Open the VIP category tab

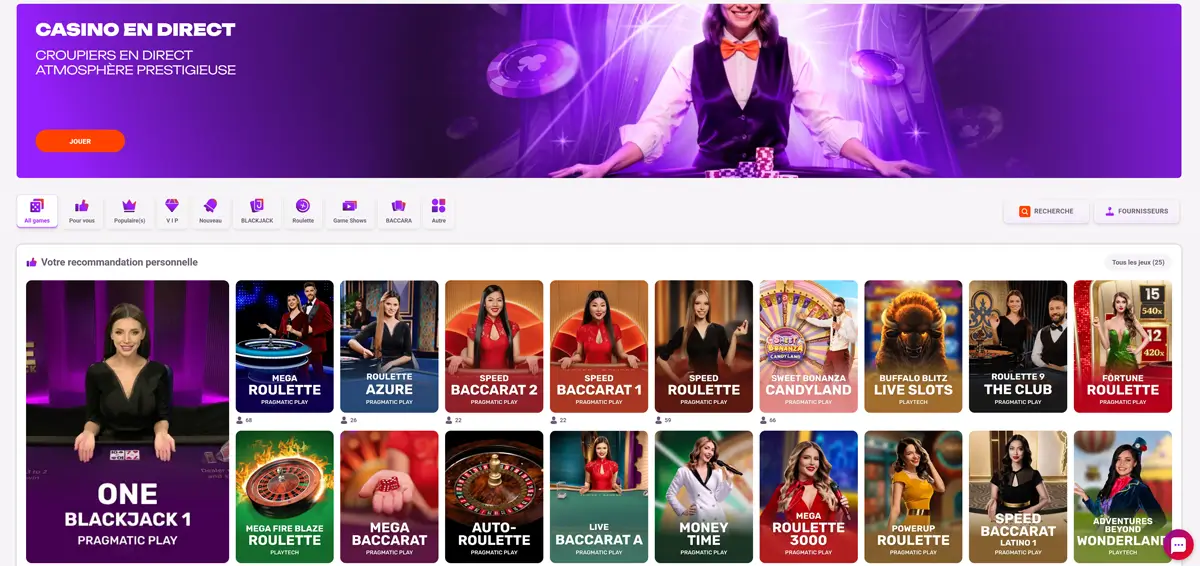172,211
